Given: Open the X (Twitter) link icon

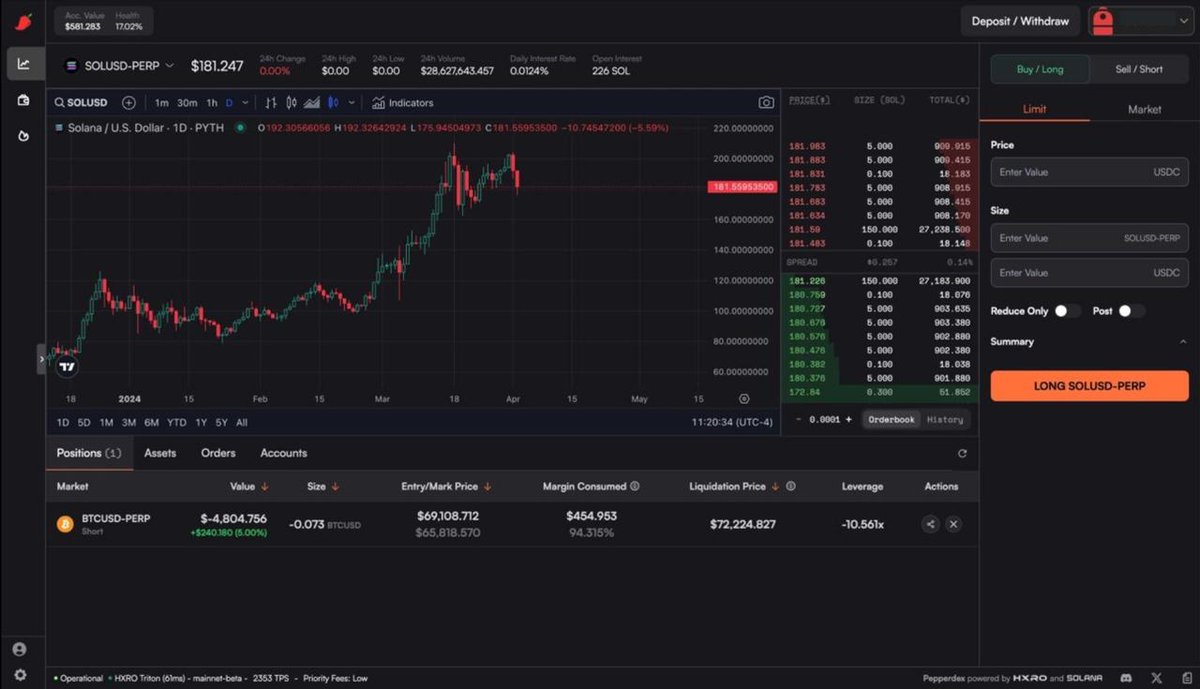Looking at the screenshot, I should [x=1157, y=678].
